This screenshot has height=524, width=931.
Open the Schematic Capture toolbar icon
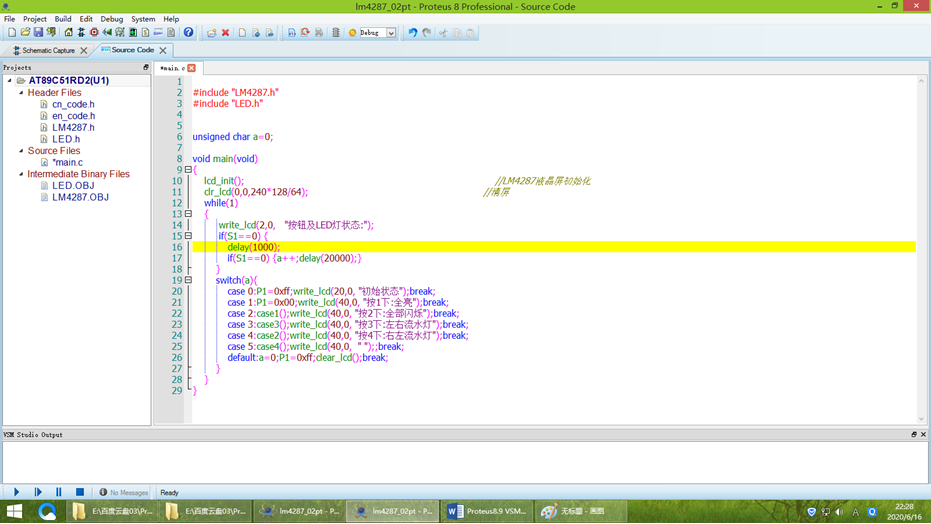[x=81, y=33]
